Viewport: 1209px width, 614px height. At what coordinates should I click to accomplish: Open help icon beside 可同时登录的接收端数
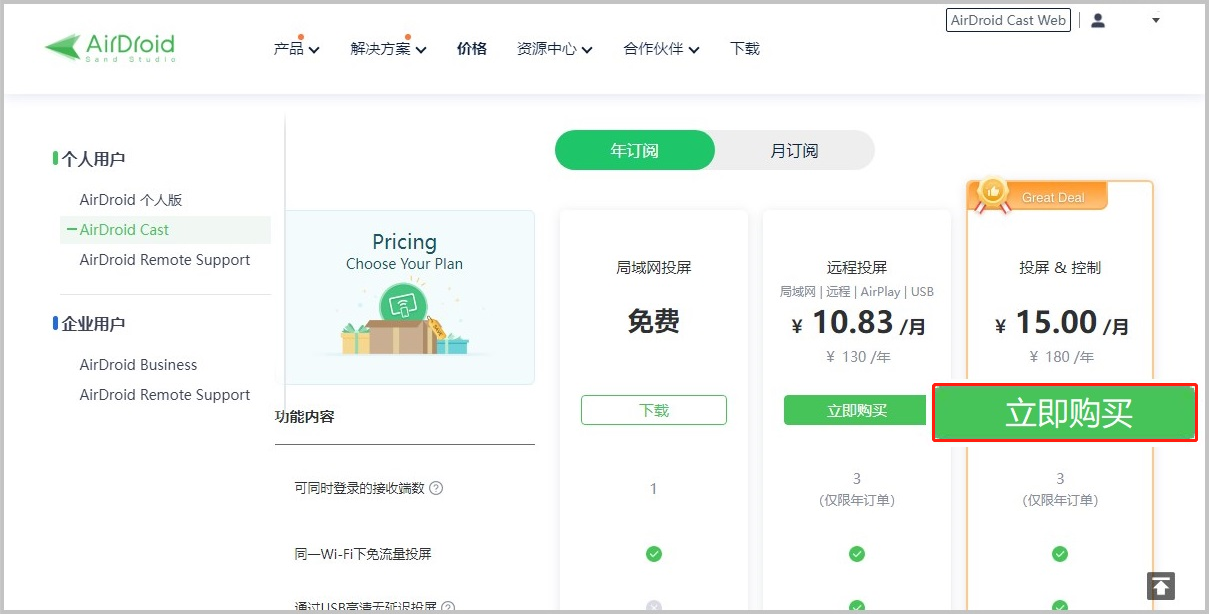(436, 488)
